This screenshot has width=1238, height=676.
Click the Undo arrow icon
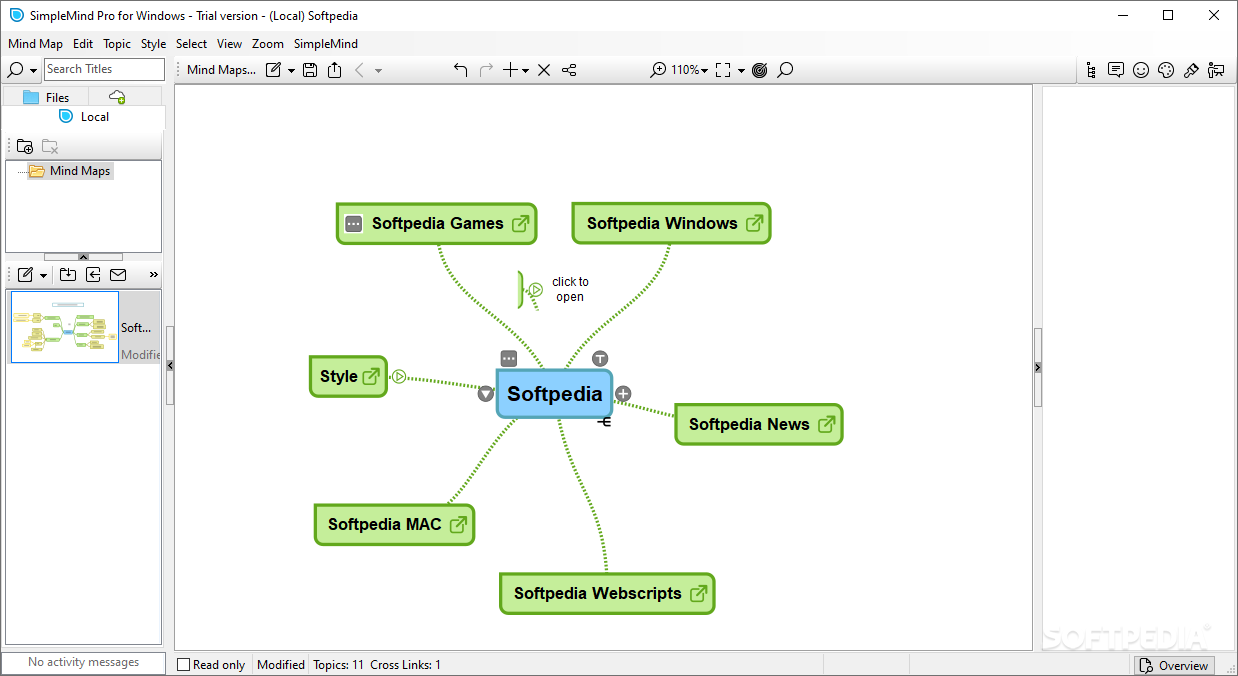tap(460, 70)
